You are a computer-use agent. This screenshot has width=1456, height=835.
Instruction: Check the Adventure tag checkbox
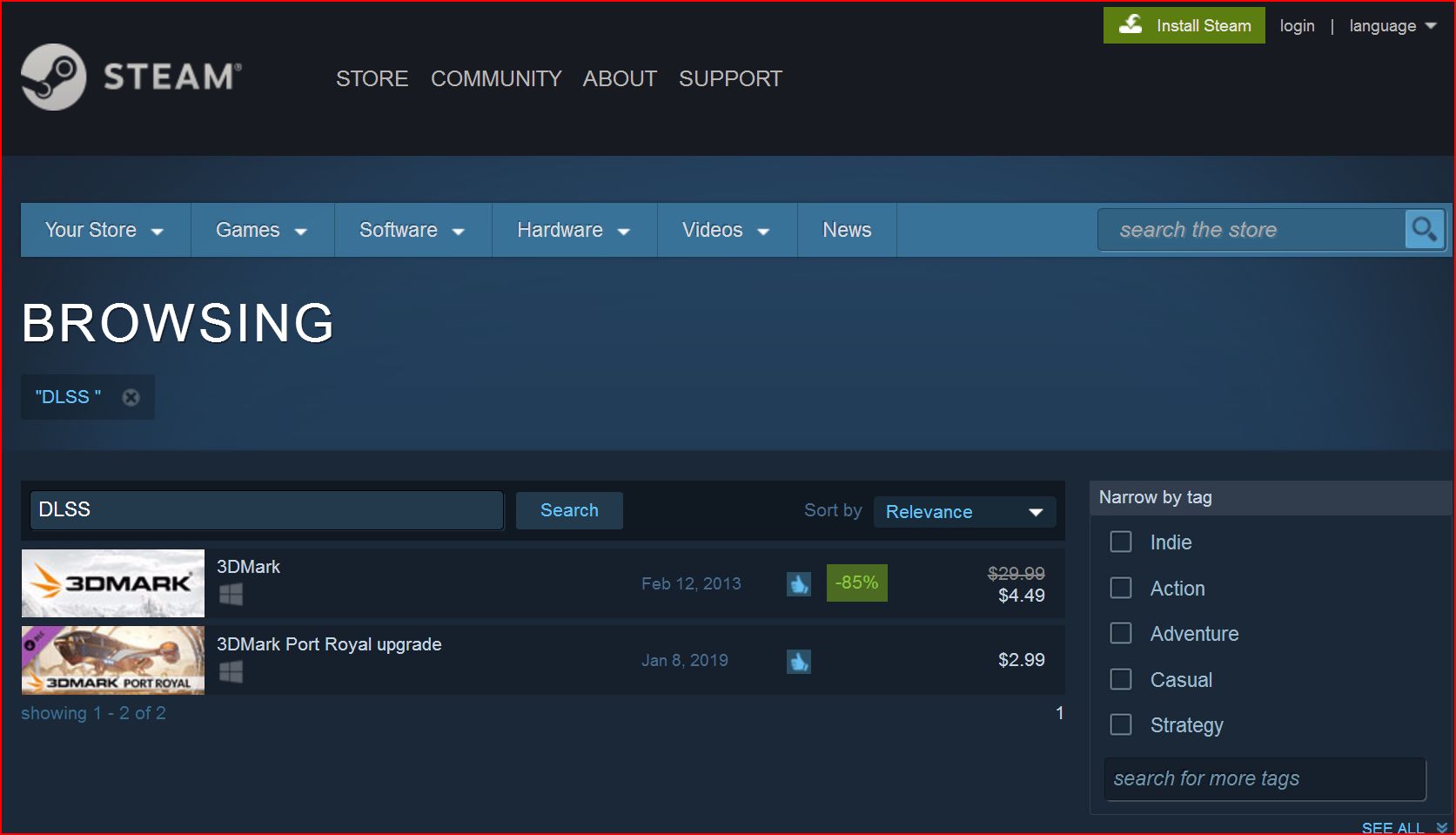click(x=1121, y=633)
